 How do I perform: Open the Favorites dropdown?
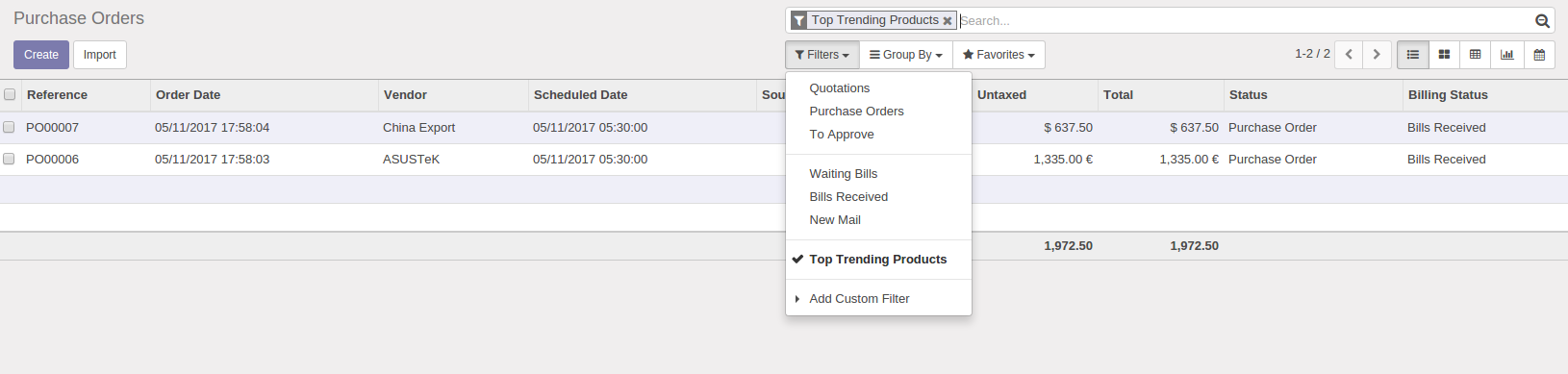coord(999,55)
